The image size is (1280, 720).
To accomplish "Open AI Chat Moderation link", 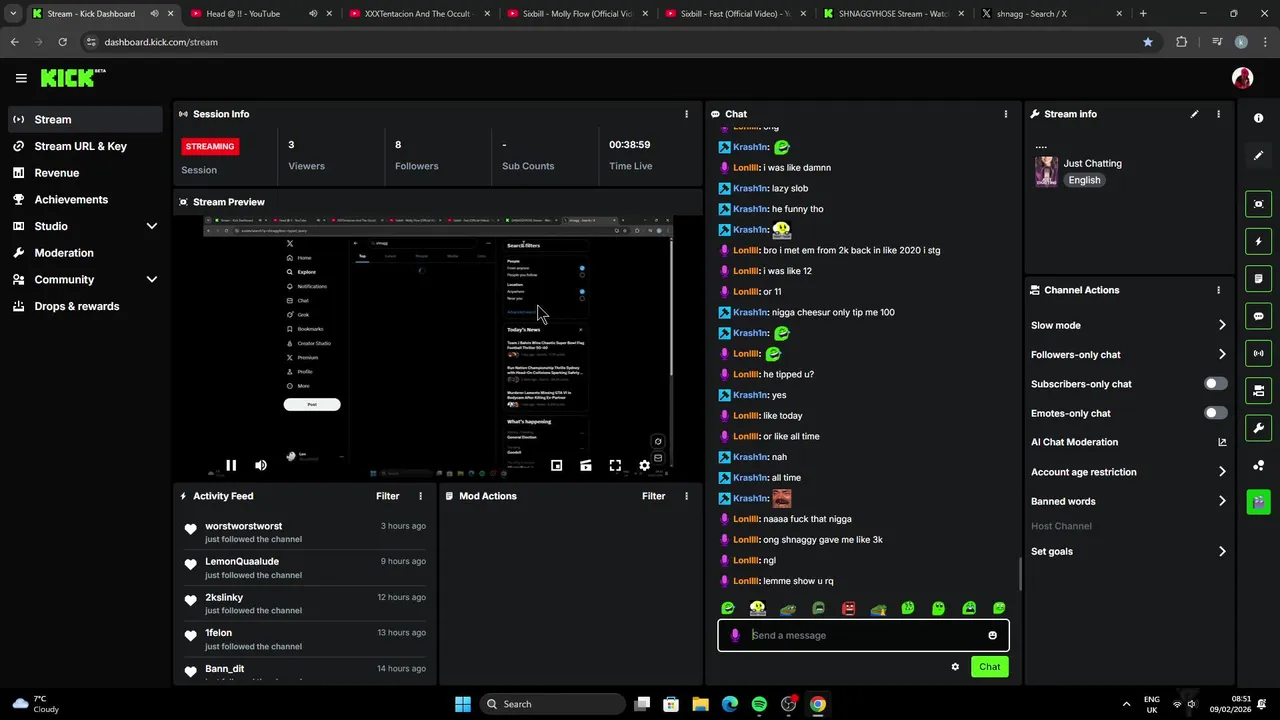I will [1128, 442].
